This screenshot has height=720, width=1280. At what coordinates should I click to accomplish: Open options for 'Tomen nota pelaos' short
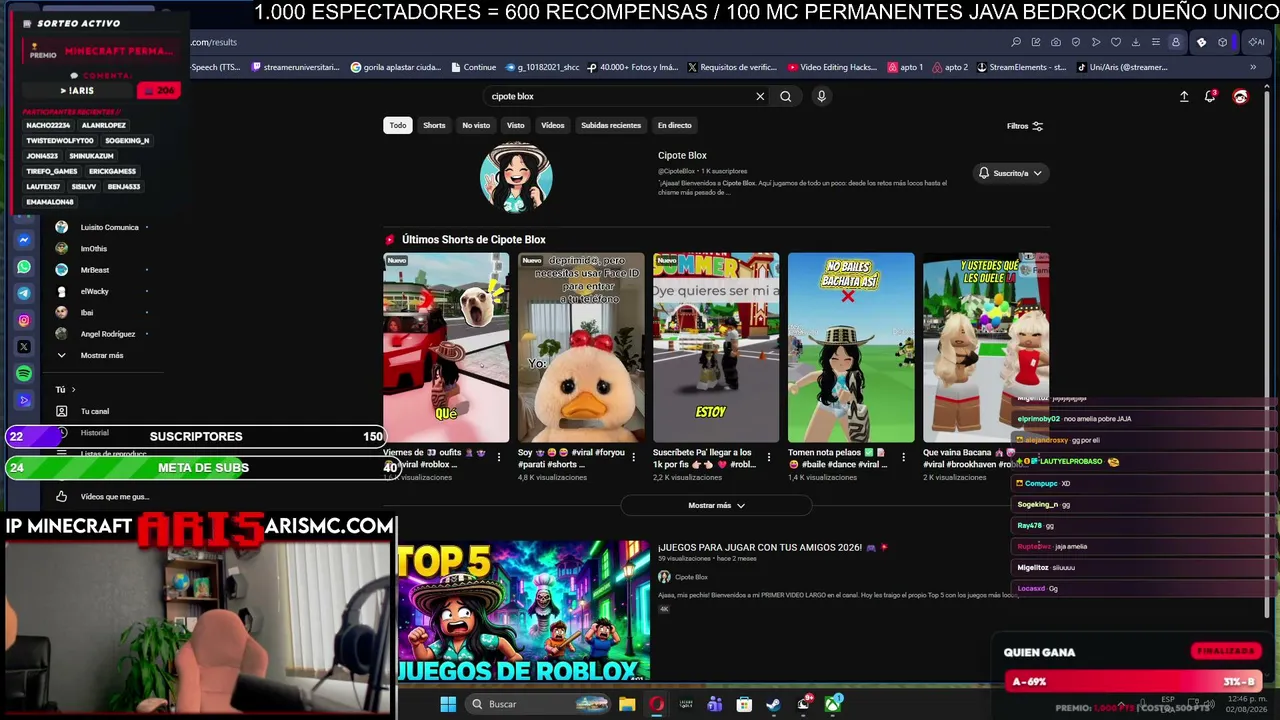point(903,457)
